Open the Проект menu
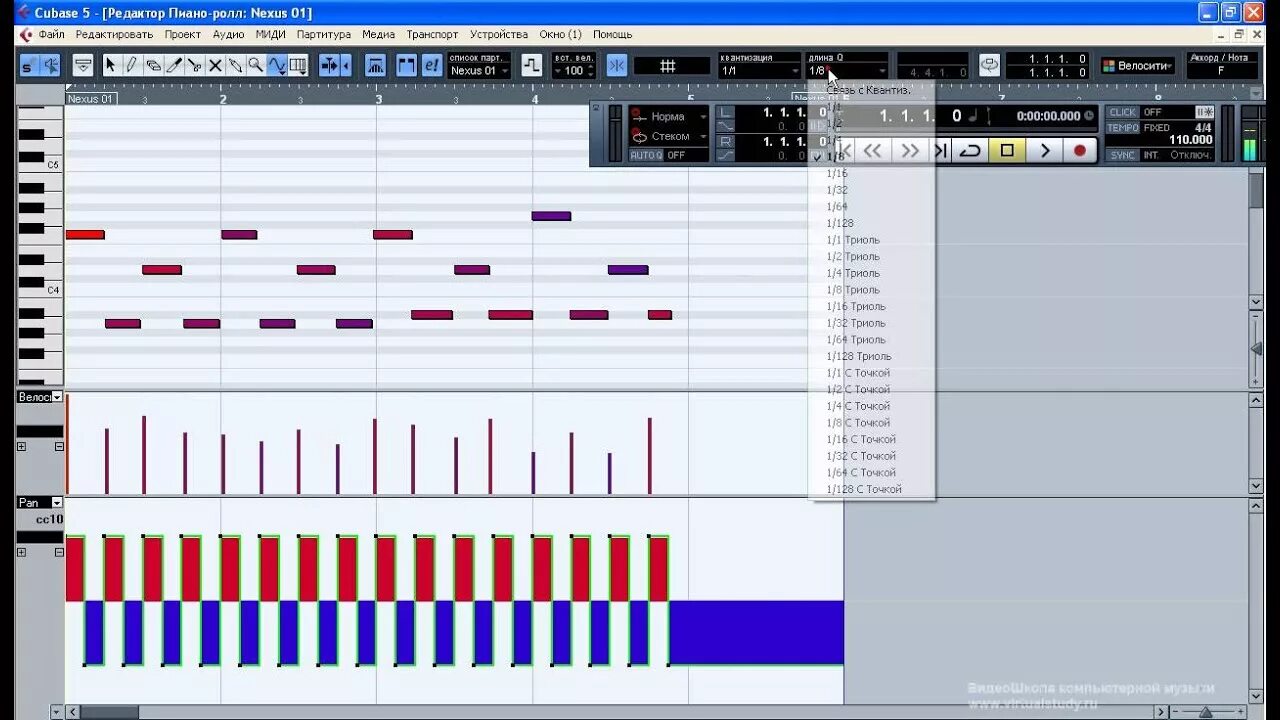The width and height of the screenshot is (1280, 720). (183, 34)
